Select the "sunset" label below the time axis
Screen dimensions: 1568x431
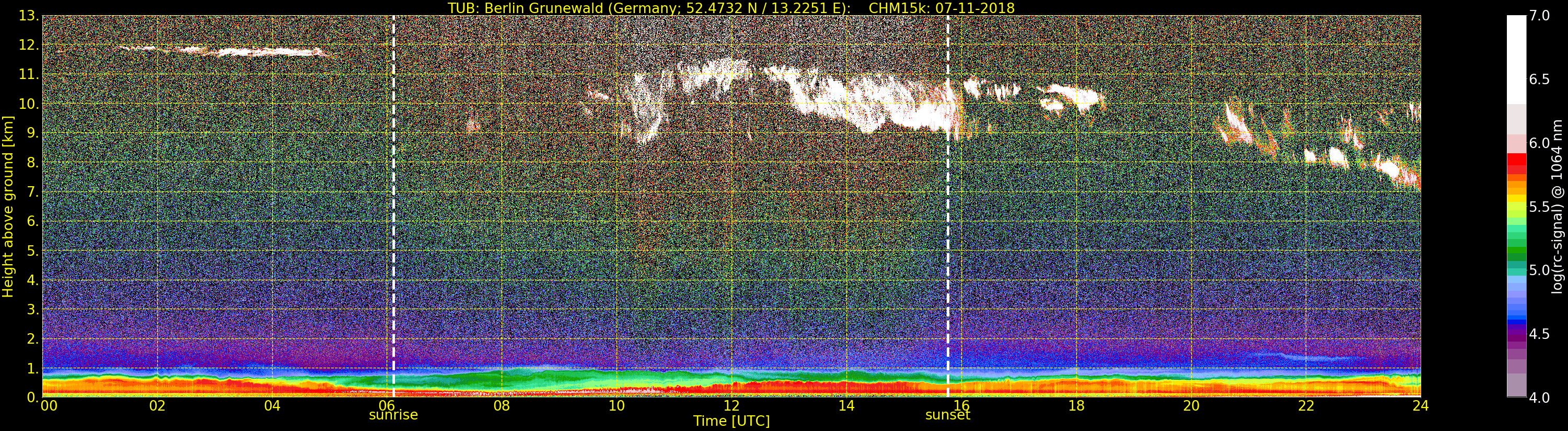coord(948,415)
